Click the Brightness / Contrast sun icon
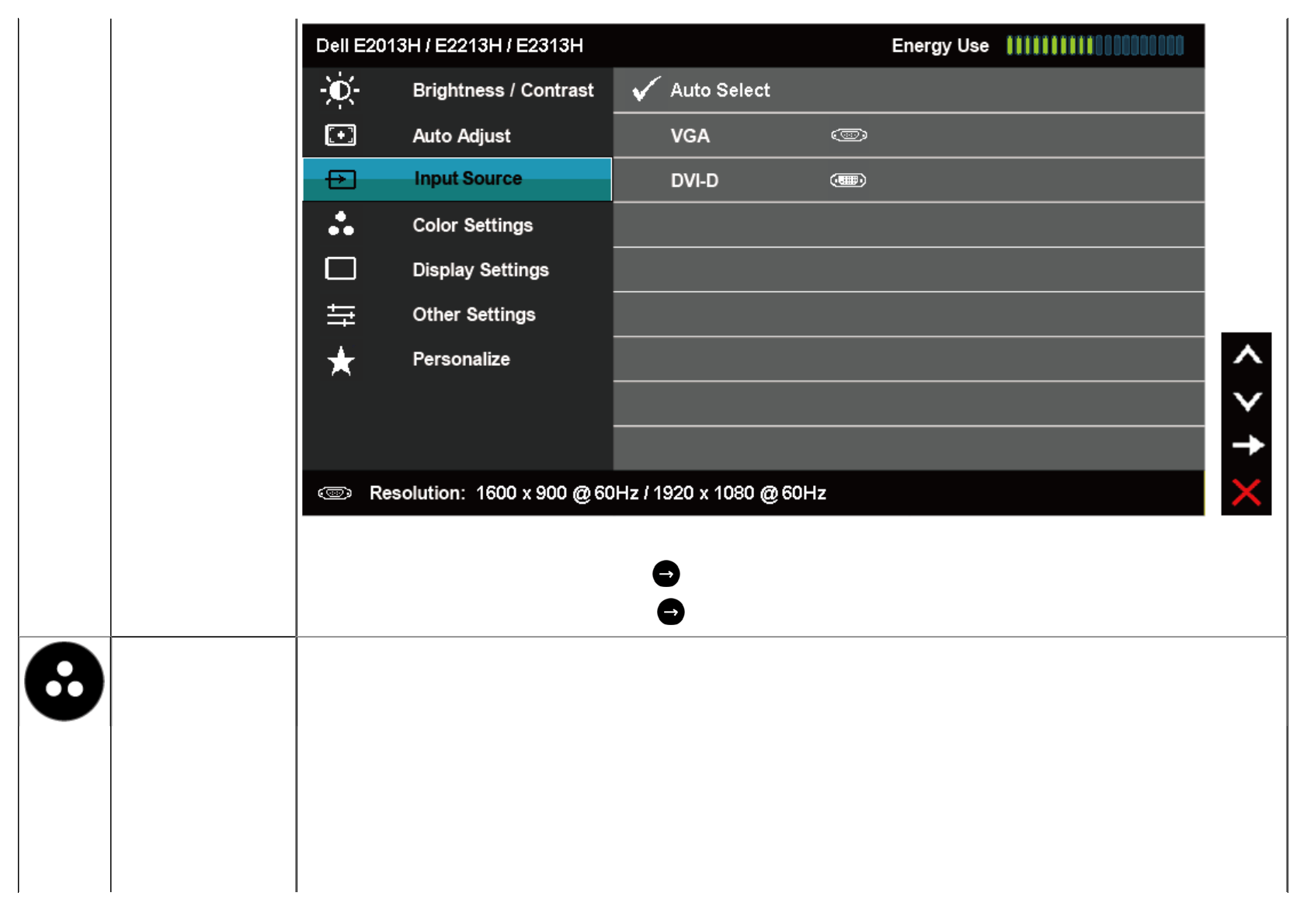The image size is (1307, 924). pyautogui.click(x=340, y=90)
